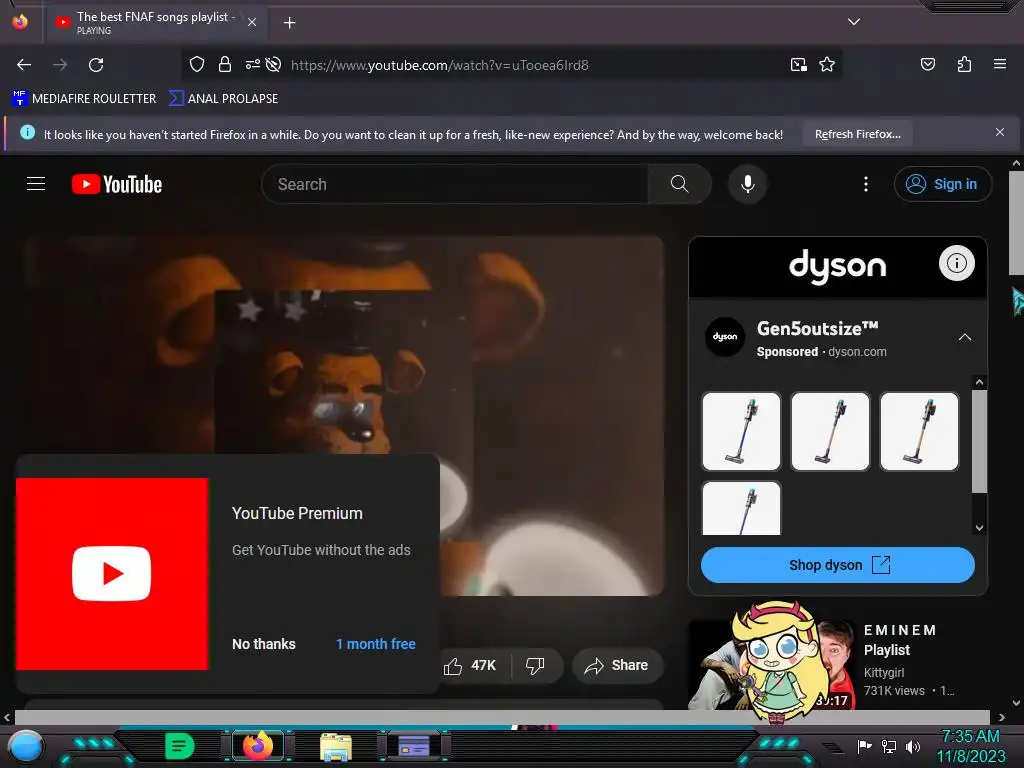
Task: Click the page vertical scrollbar thumb
Action: tap(1016, 223)
